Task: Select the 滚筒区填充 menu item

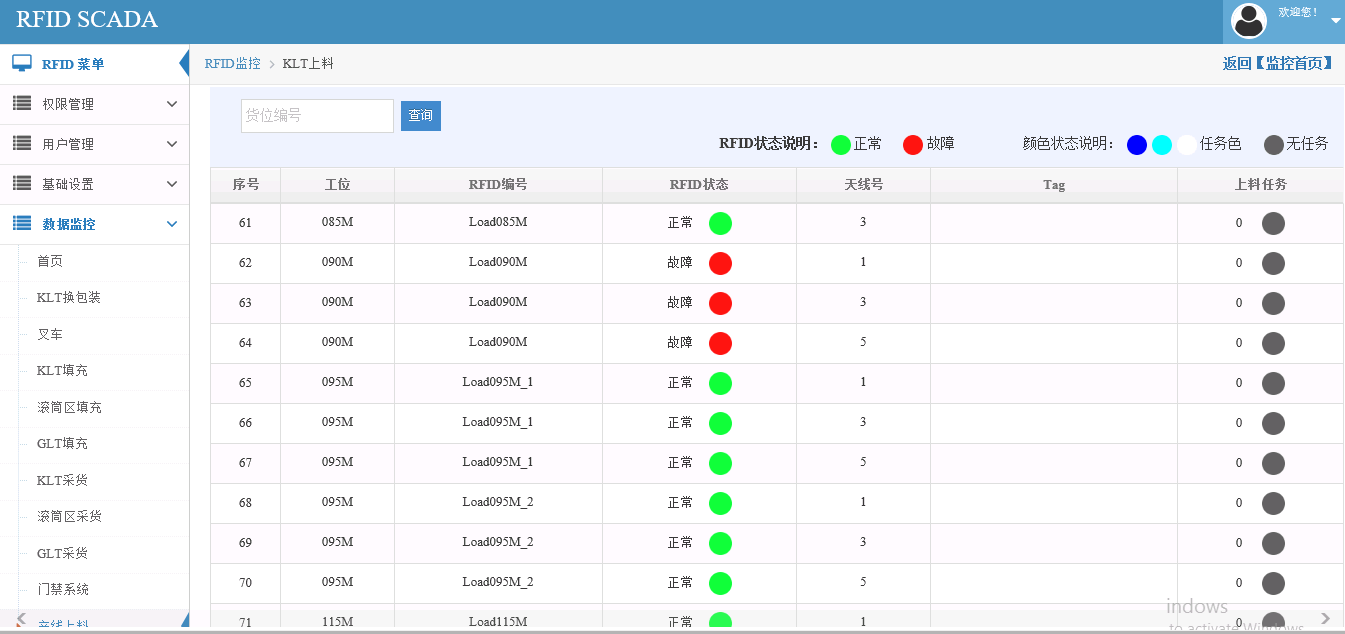Action: coord(69,407)
